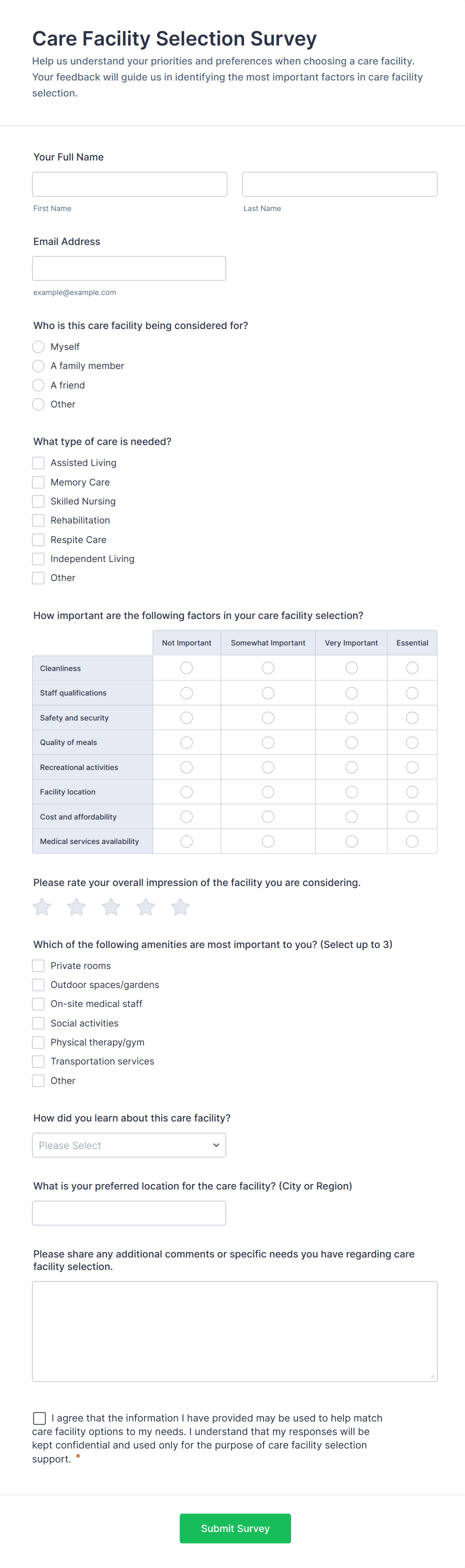
Task: Enable the "Skilled Nursing" checkbox
Action: click(x=37, y=501)
